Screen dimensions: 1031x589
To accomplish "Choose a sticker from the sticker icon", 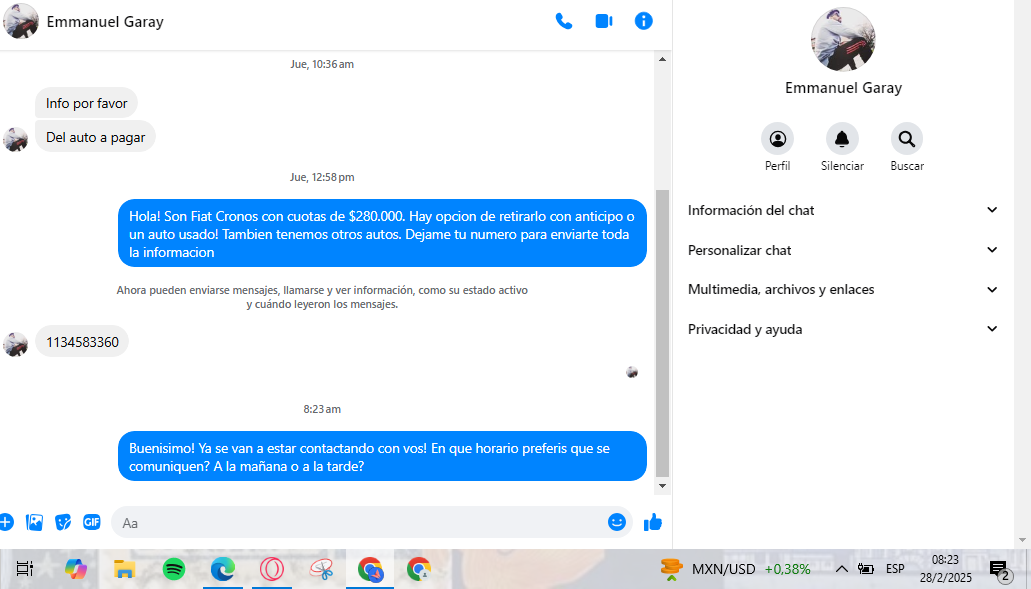I will pyautogui.click(x=63, y=522).
